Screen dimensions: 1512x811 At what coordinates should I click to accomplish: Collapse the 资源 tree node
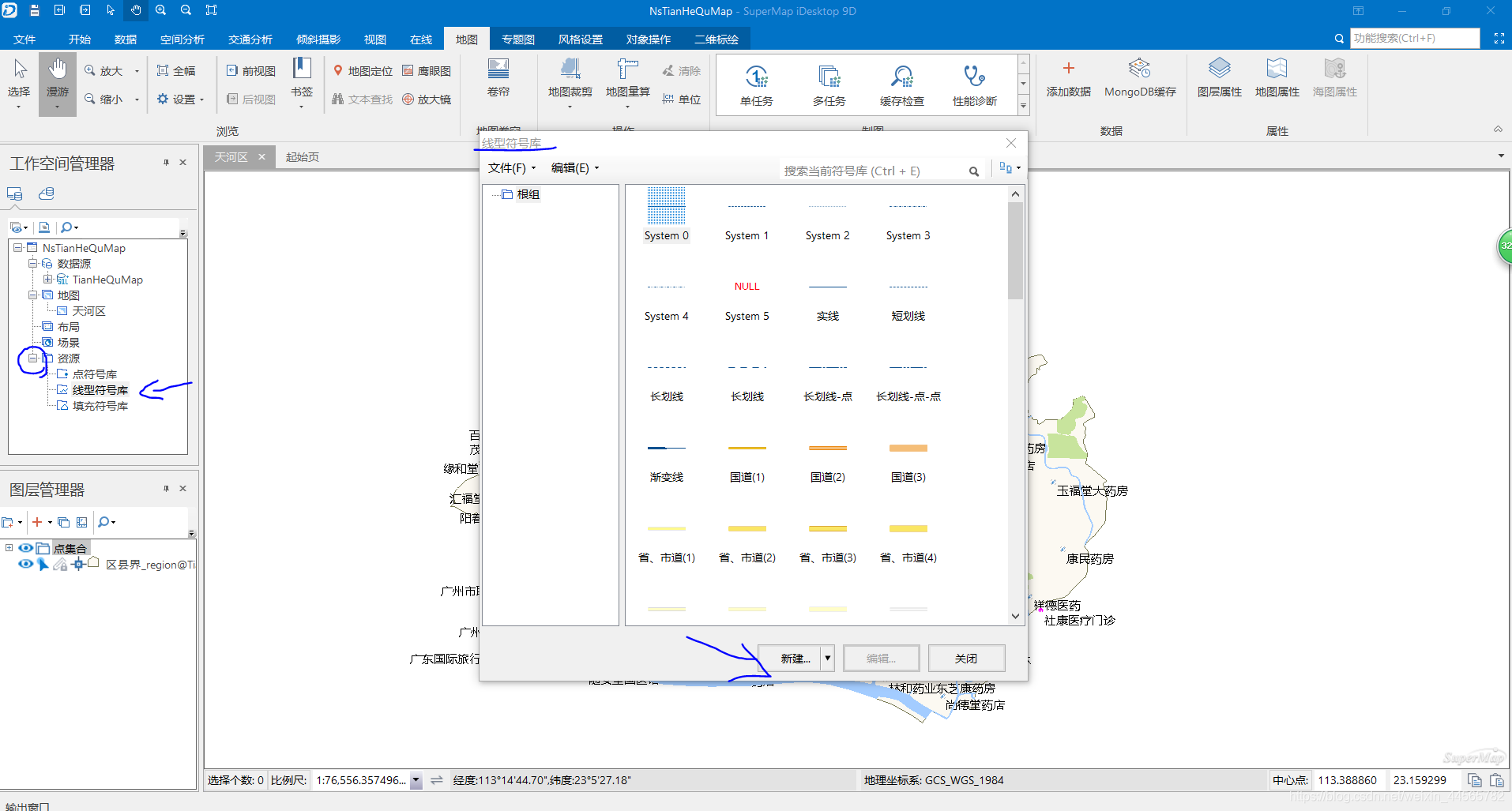(x=32, y=359)
